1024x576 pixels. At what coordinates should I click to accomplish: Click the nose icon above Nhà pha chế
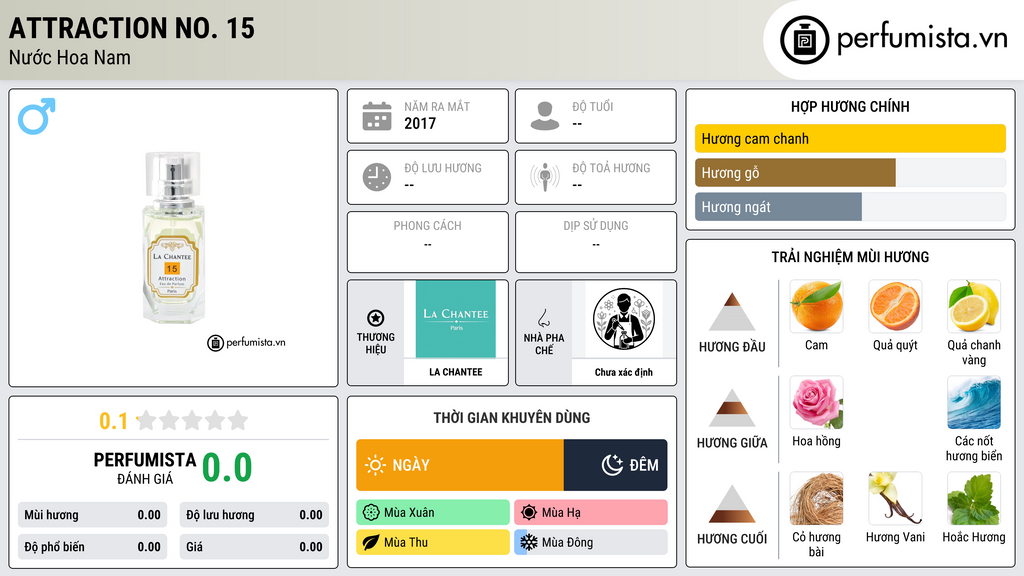543,318
